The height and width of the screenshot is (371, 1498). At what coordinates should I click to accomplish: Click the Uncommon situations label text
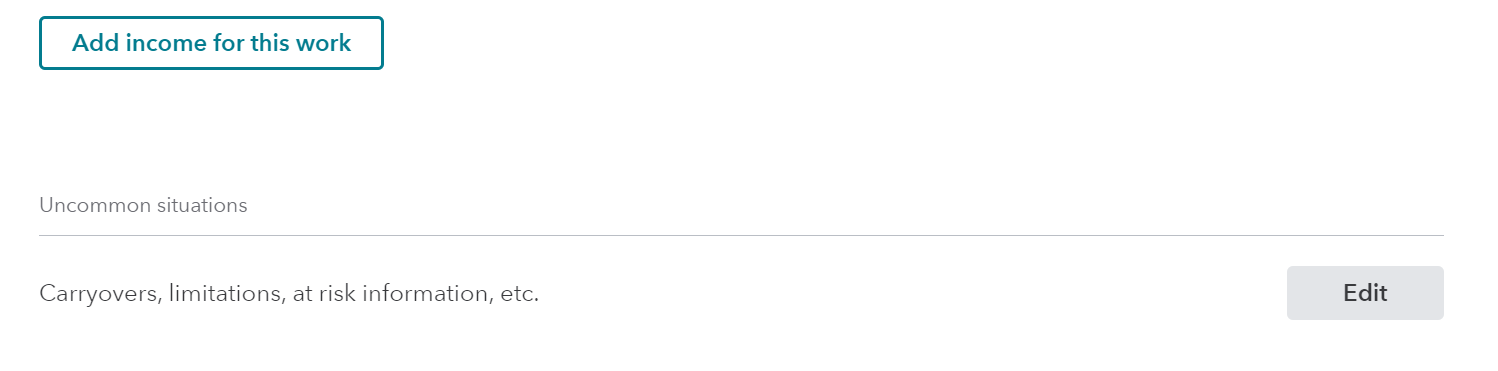[x=143, y=205]
